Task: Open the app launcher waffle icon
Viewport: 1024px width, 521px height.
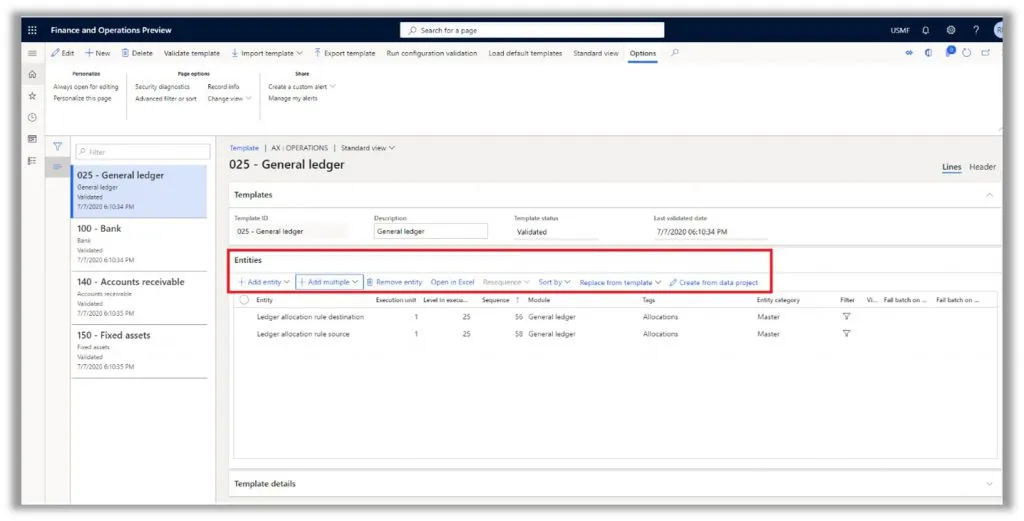Action: tap(32, 30)
